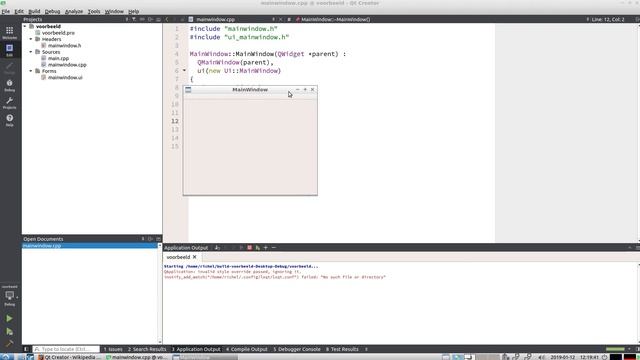This screenshot has height=360, width=640.
Task: Zoom in Application Output text
Action: click(266, 247)
